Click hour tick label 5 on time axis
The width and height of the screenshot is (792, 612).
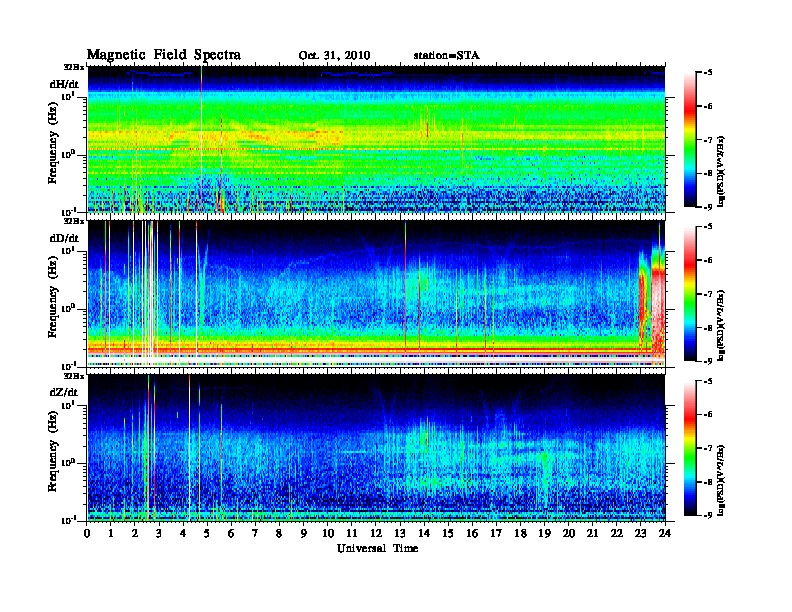click(x=207, y=533)
